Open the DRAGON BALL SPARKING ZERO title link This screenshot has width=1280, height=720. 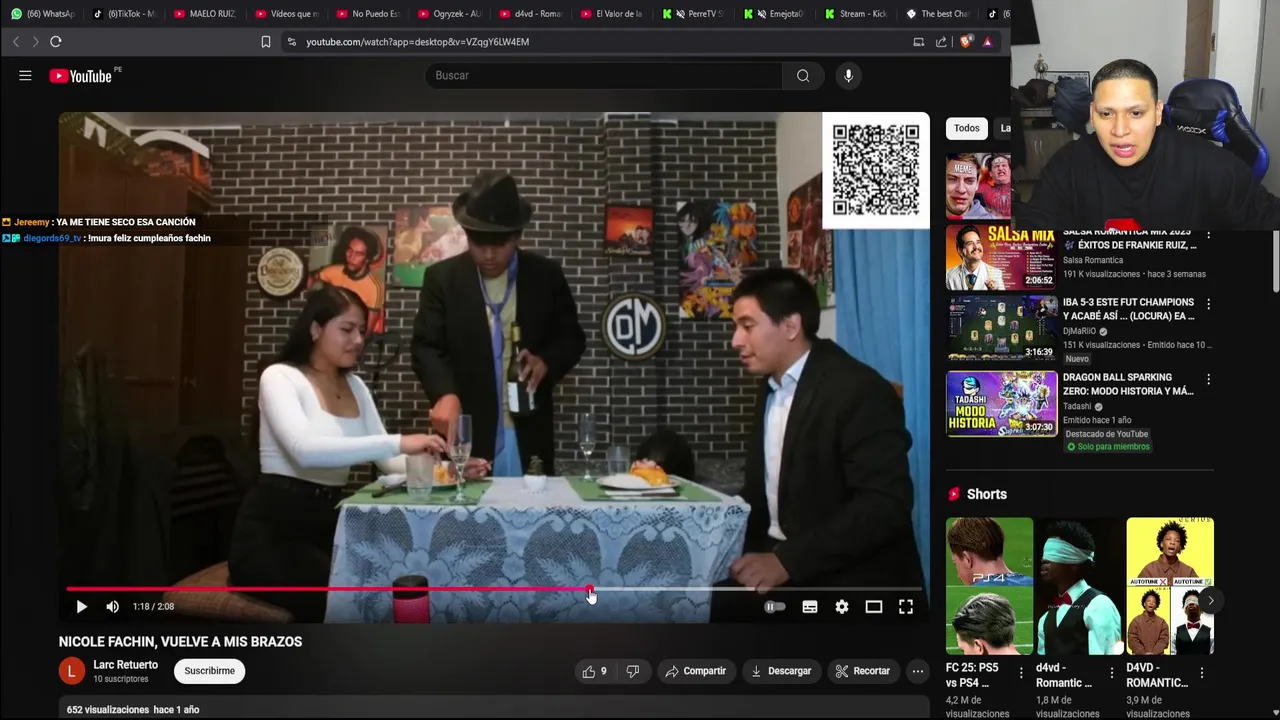pyautogui.click(x=1128, y=384)
